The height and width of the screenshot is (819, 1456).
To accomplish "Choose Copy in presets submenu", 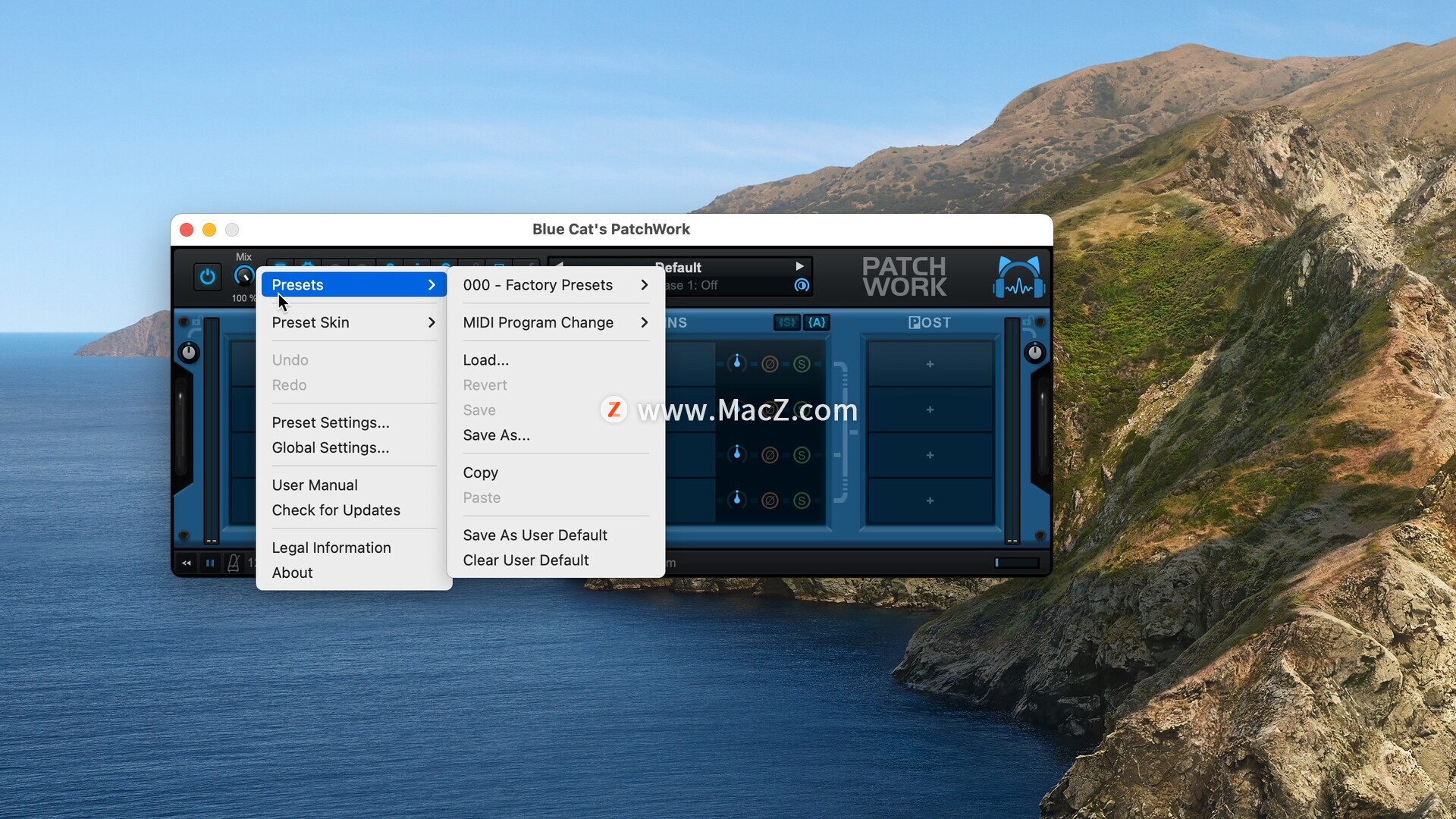I will [556, 472].
